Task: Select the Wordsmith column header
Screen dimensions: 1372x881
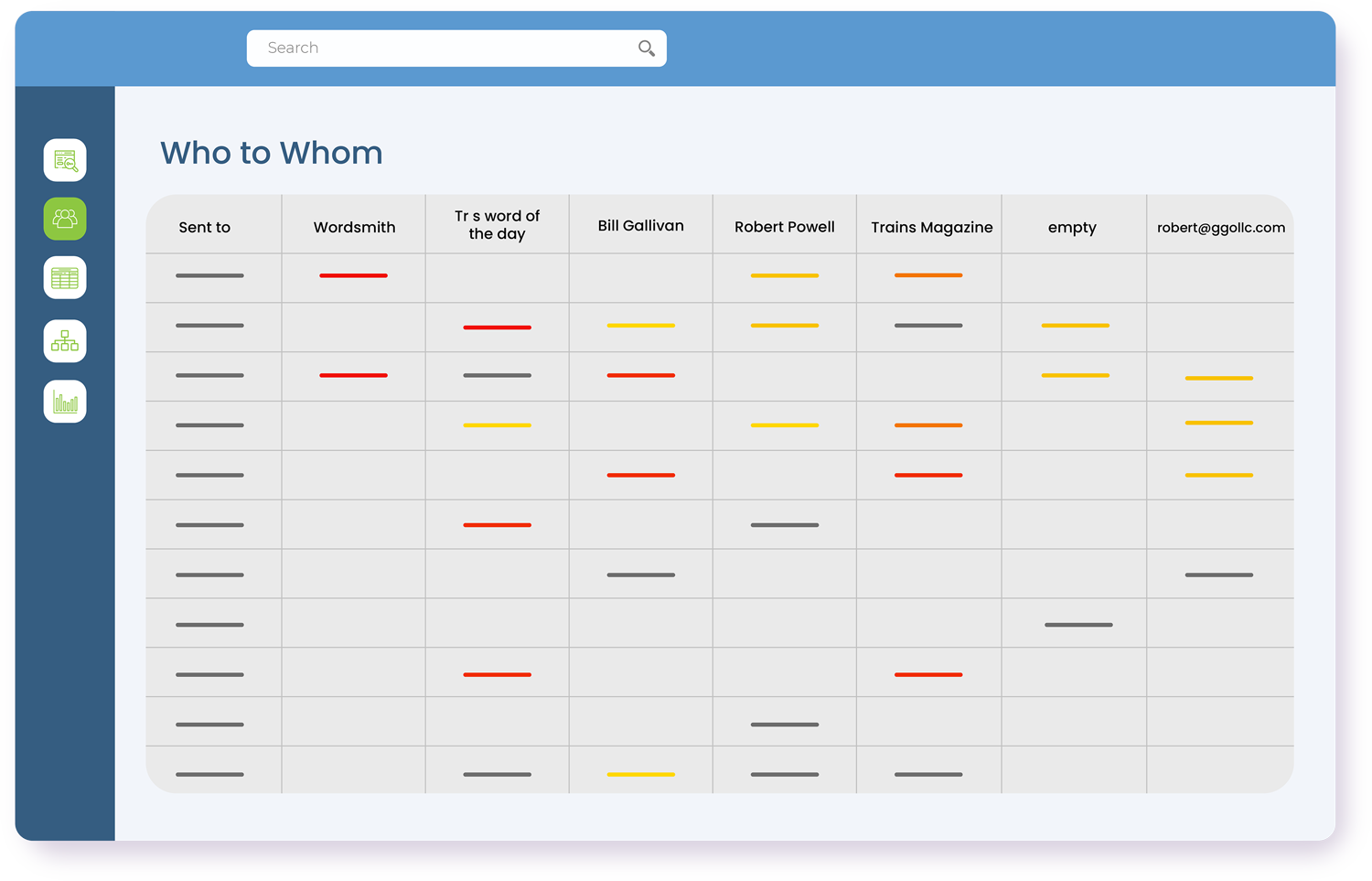Action: point(355,227)
